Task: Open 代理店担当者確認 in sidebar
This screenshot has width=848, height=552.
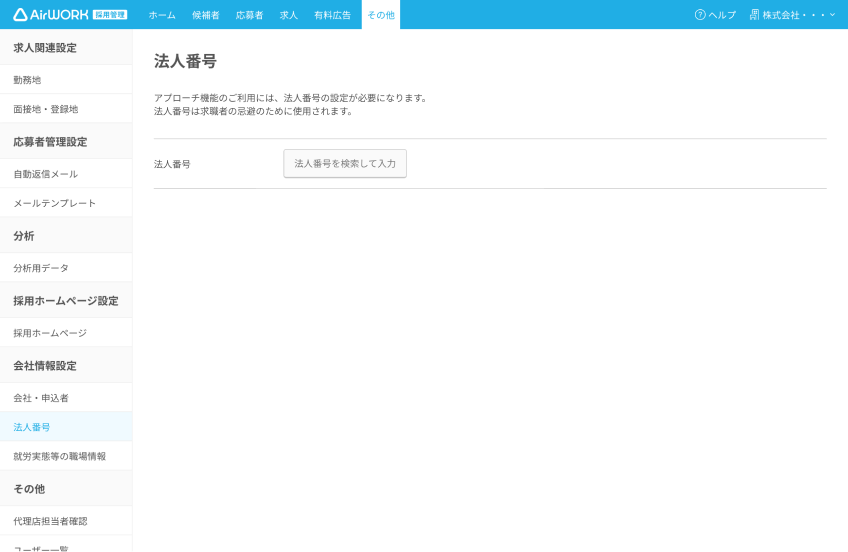Action: (66, 521)
